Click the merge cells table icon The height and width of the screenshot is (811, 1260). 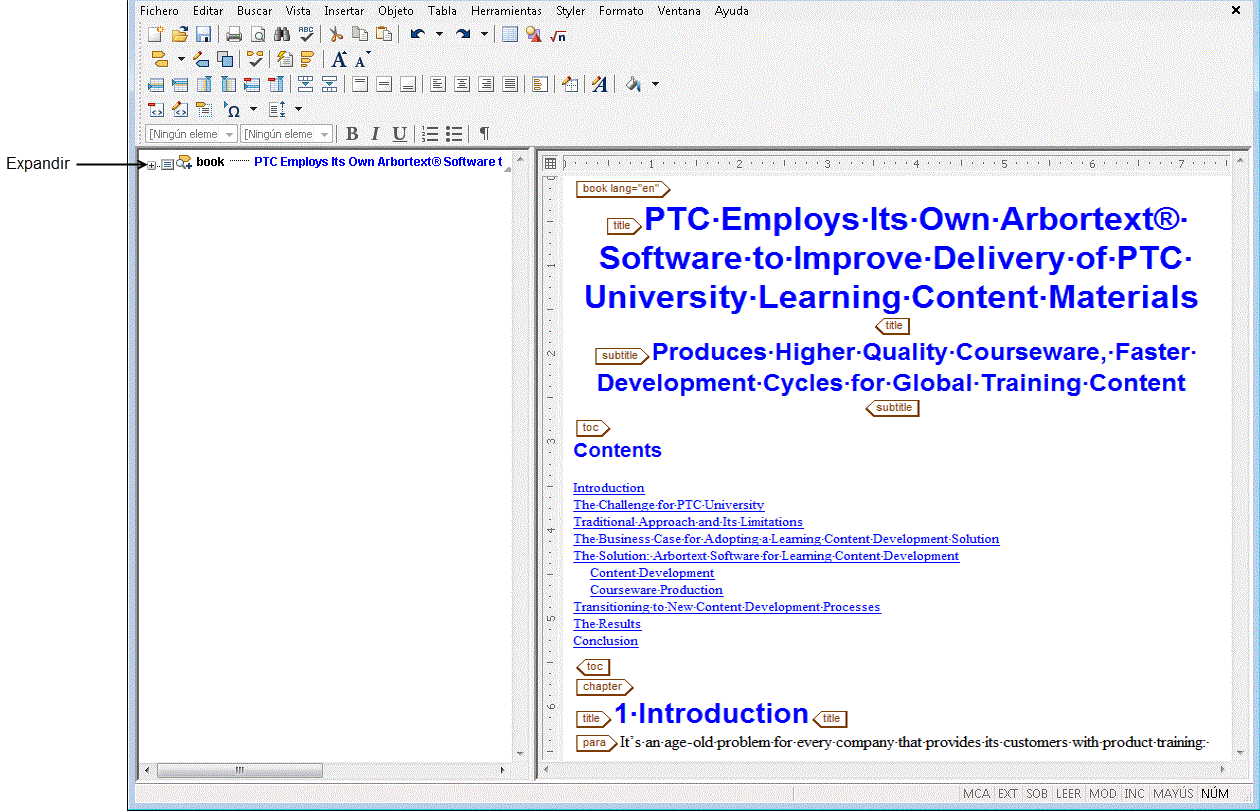tap(306, 84)
